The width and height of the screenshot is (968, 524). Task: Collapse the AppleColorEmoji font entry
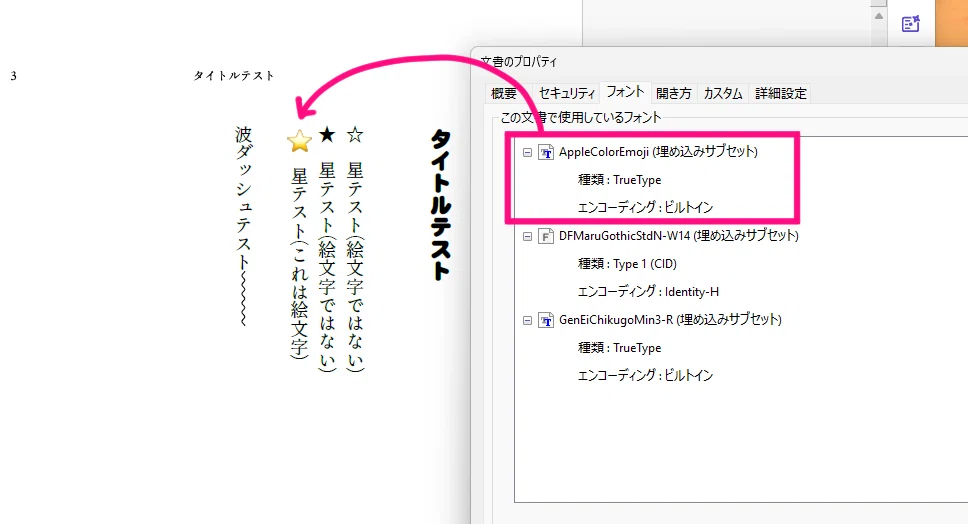click(527, 152)
